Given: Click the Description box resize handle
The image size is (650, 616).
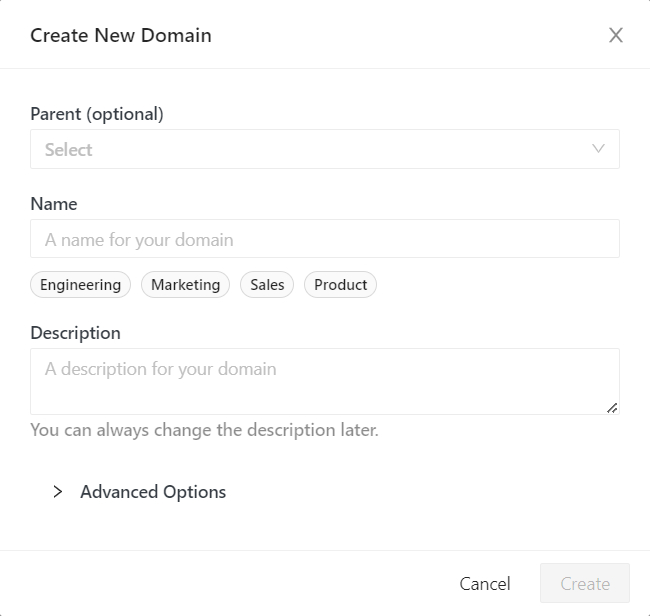Looking at the screenshot, I should (x=612, y=407).
